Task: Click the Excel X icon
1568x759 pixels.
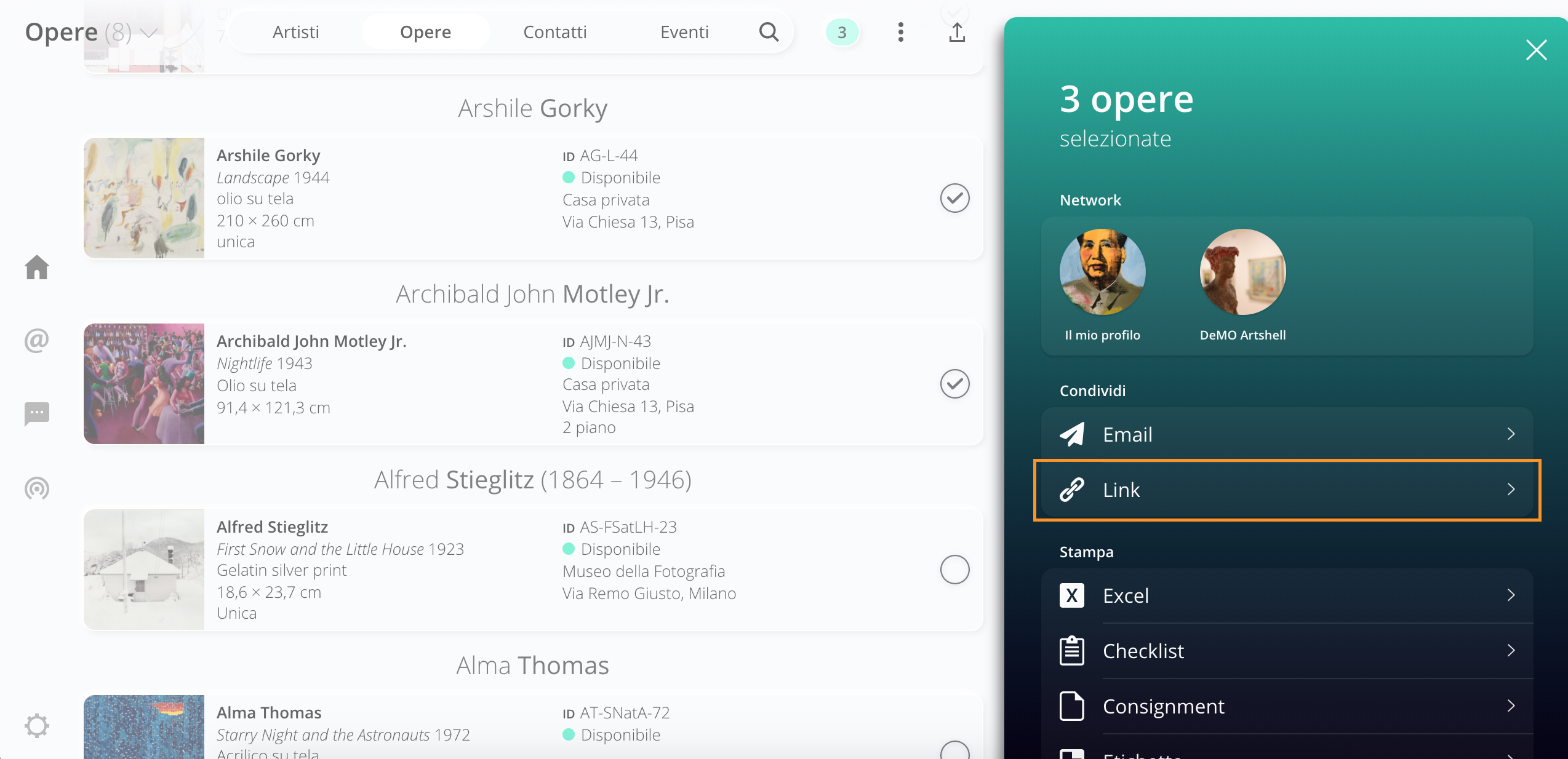Action: 1072,595
